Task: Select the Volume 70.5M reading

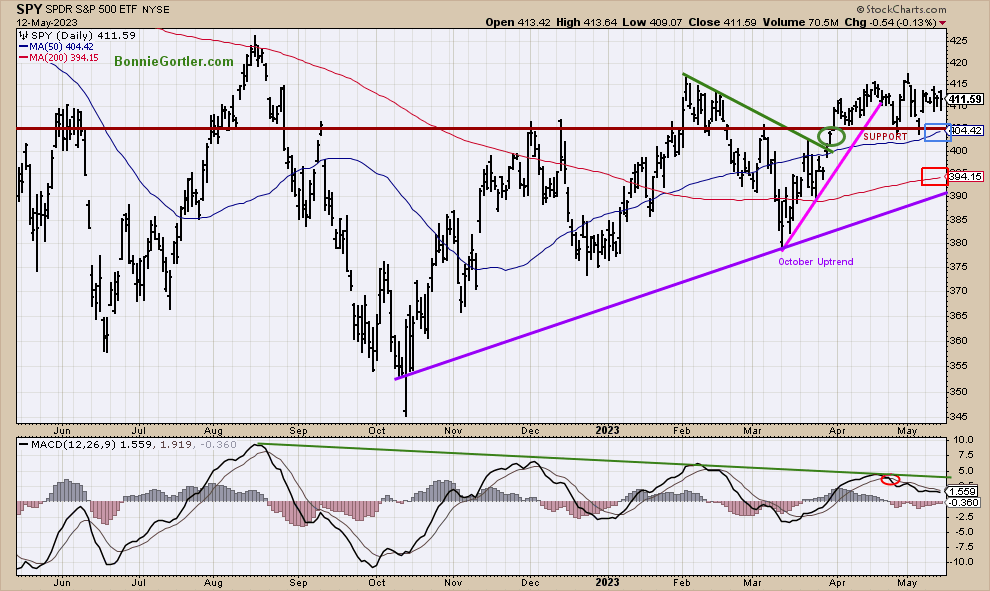Action: (x=800, y=22)
